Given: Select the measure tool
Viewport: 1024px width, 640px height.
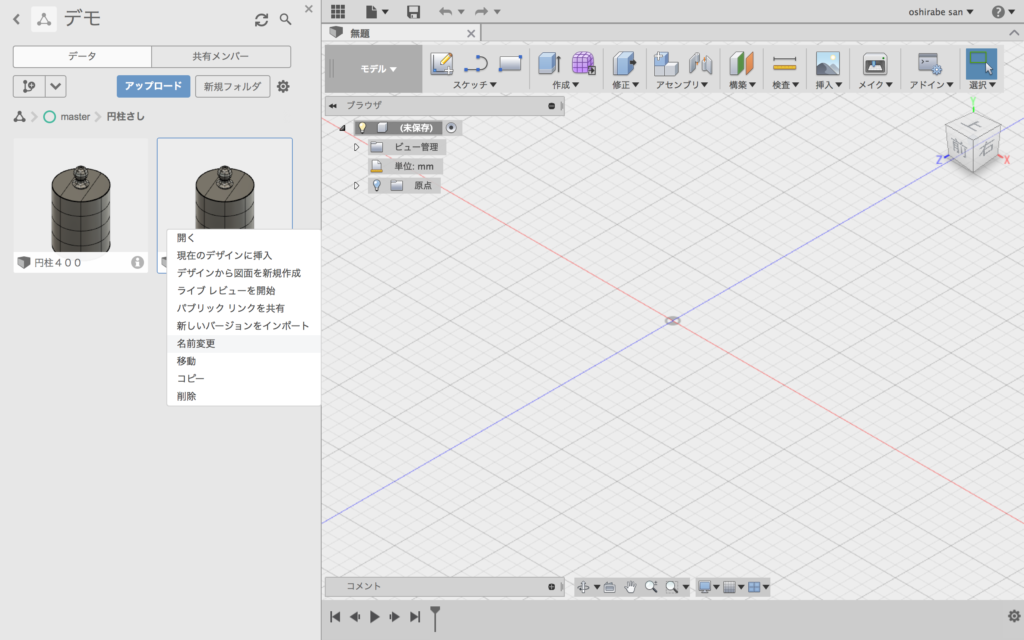Looking at the screenshot, I should point(784,63).
